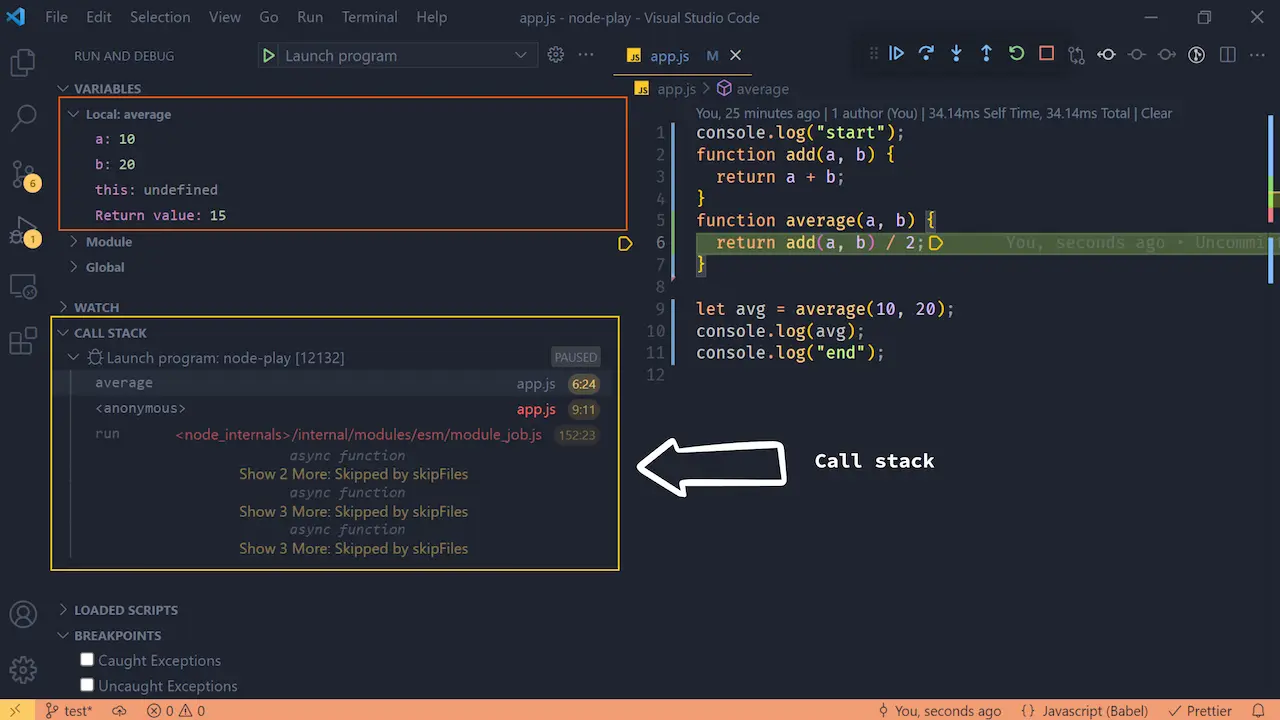Click the notifications bell in status bar
This screenshot has width=1280, height=720.
[1257, 711]
